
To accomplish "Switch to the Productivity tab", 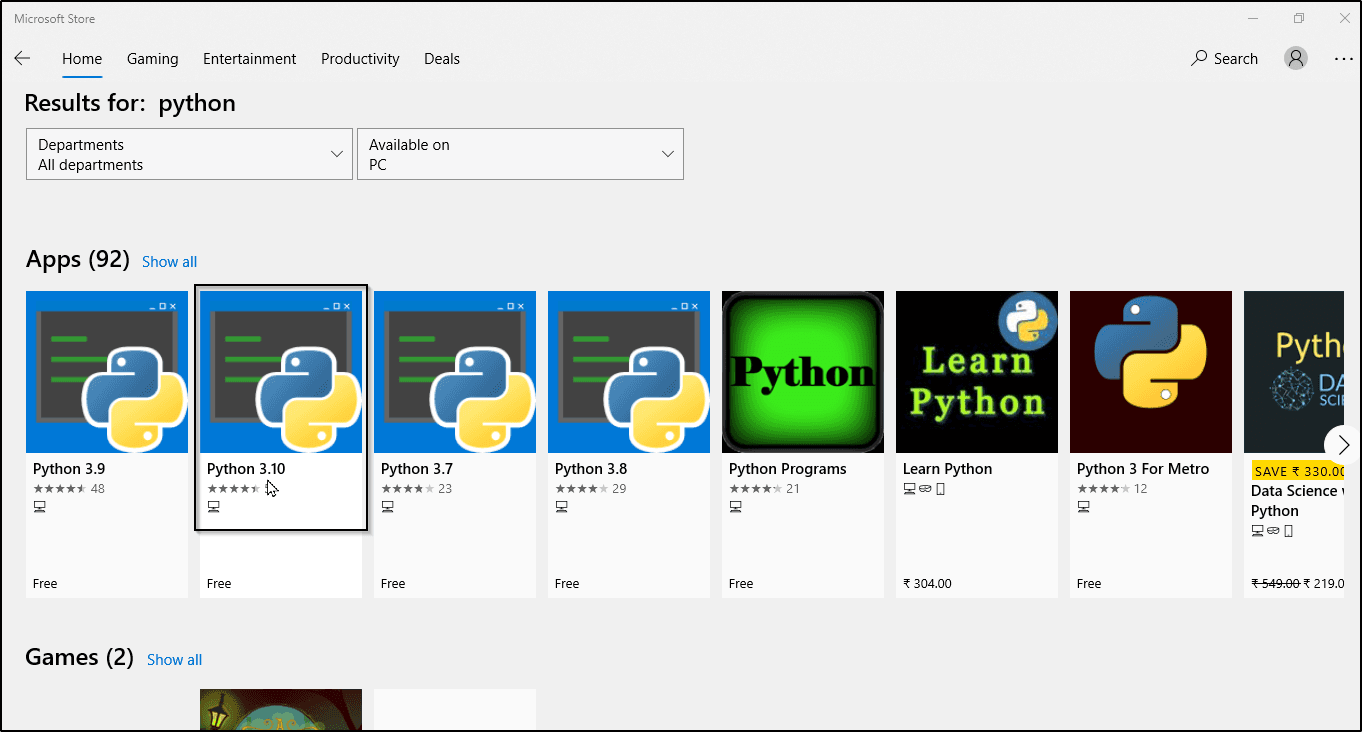I will click(360, 59).
